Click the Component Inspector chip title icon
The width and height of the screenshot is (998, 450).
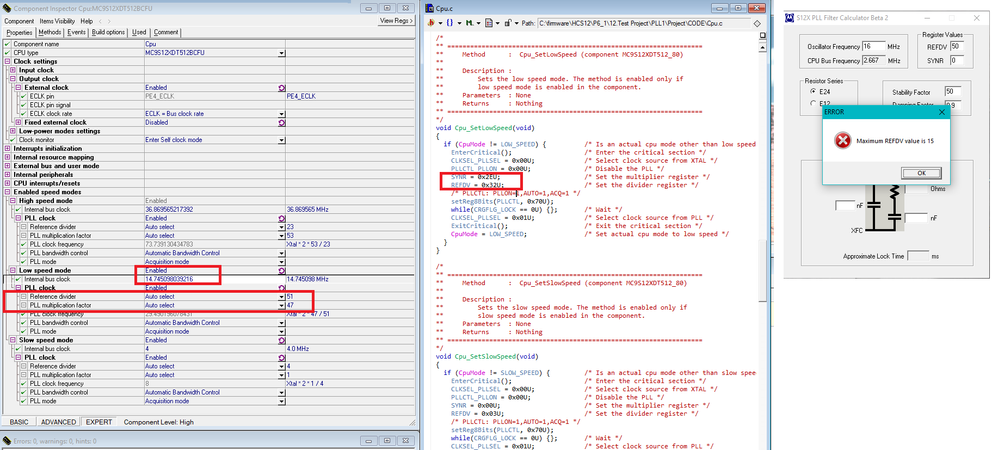click(x=7, y=8)
